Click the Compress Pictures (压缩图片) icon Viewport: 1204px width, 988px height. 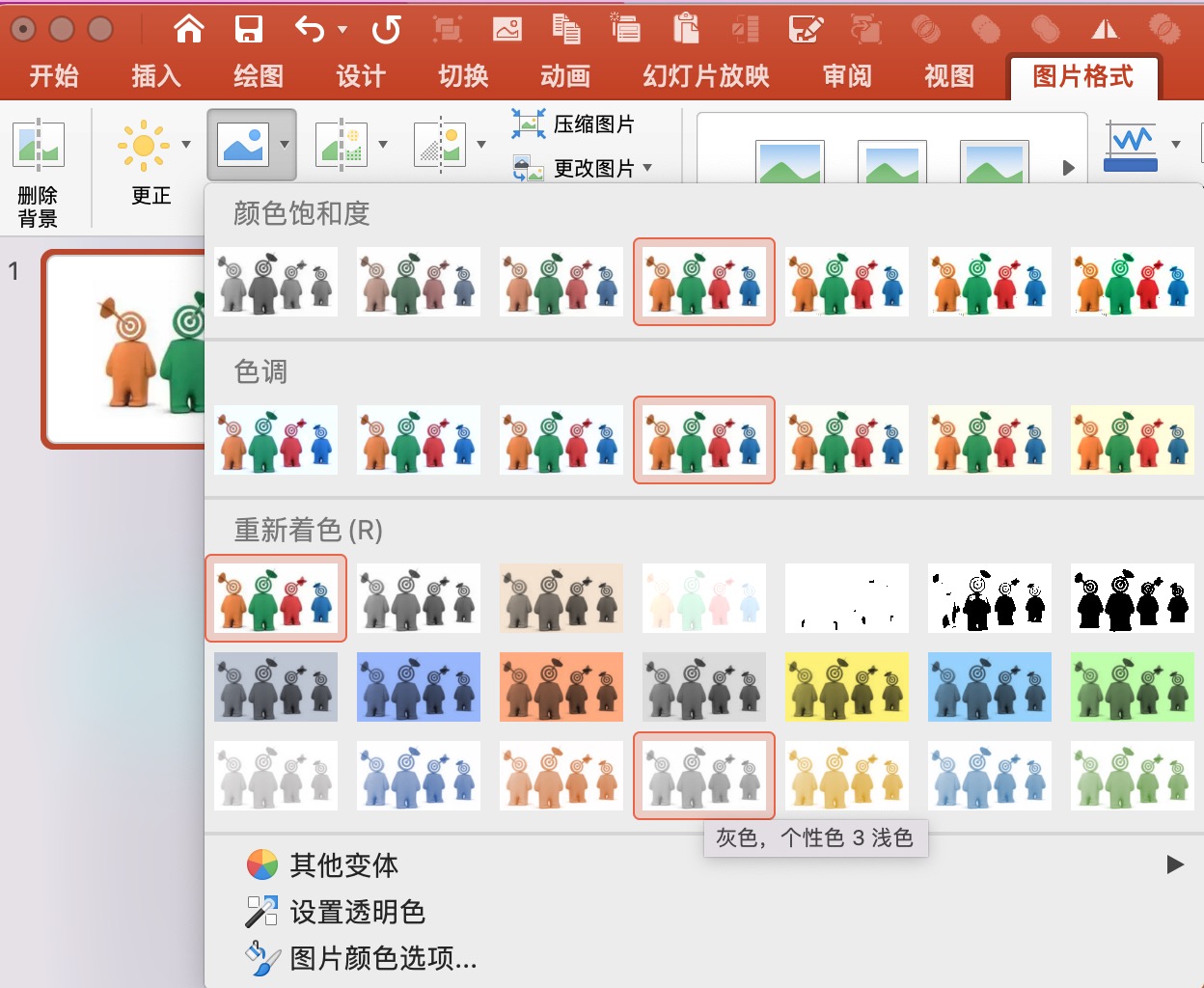pyautogui.click(x=528, y=123)
